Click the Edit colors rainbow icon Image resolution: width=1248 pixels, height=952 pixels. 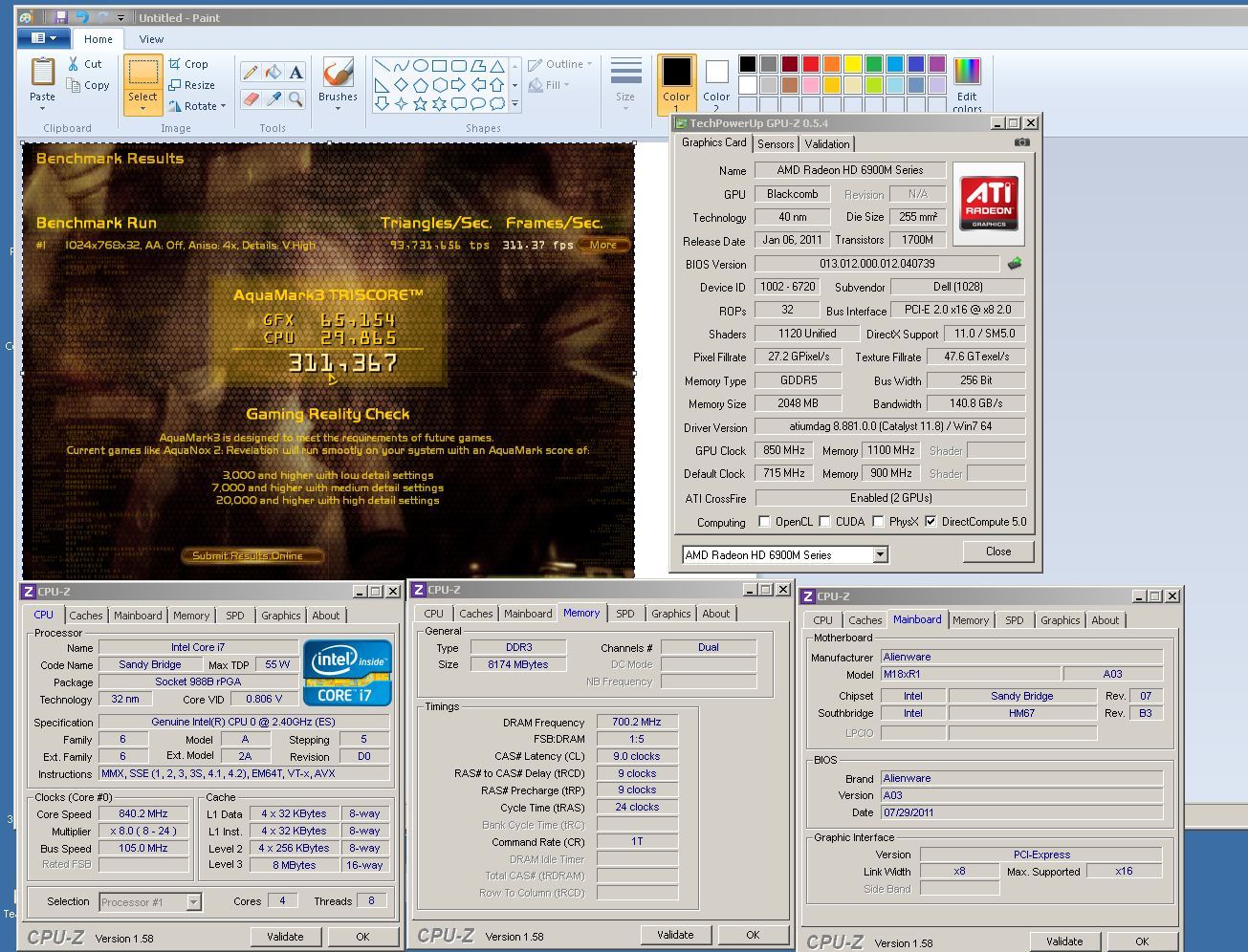(x=967, y=72)
